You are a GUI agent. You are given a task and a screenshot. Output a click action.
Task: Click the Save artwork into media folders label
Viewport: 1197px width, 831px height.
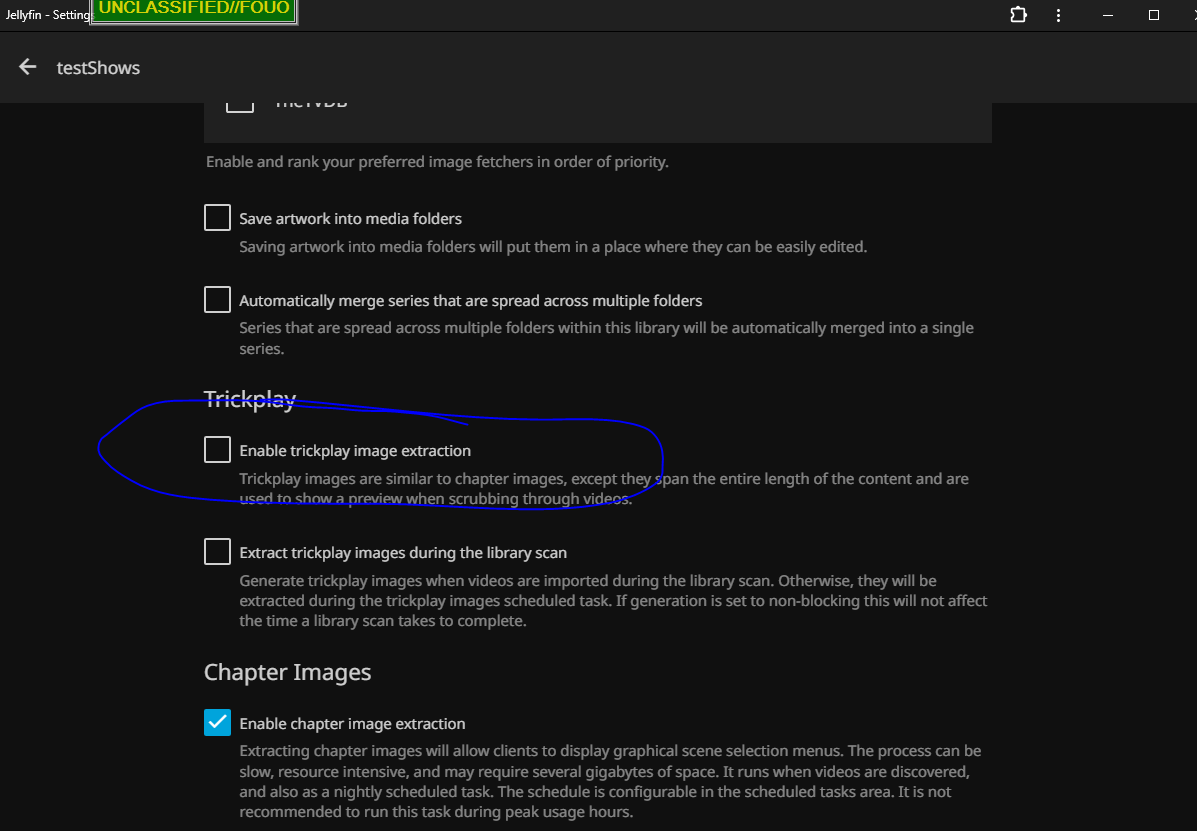[x=350, y=219]
